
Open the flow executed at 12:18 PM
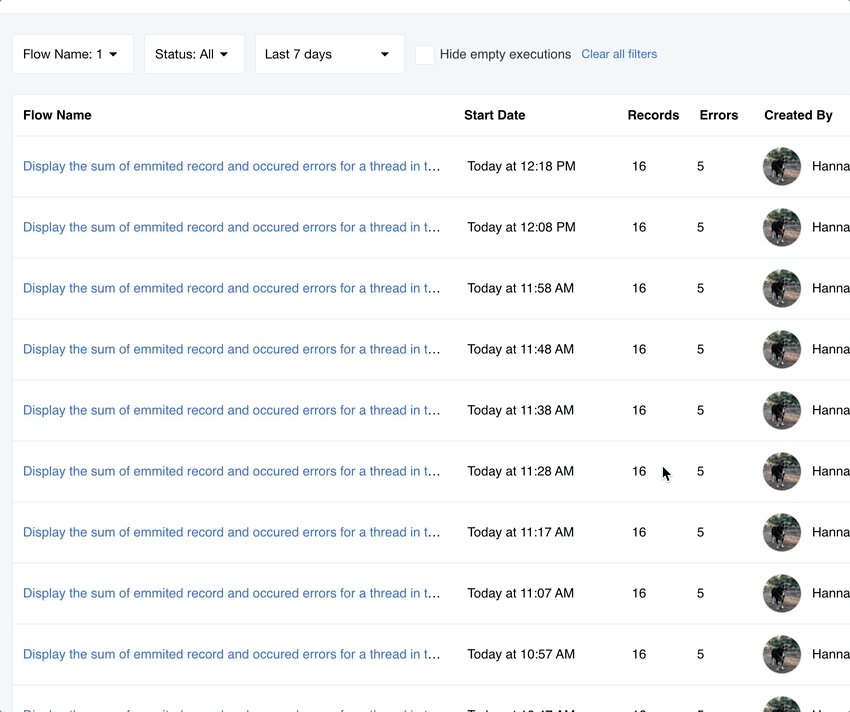click(232, 166)
